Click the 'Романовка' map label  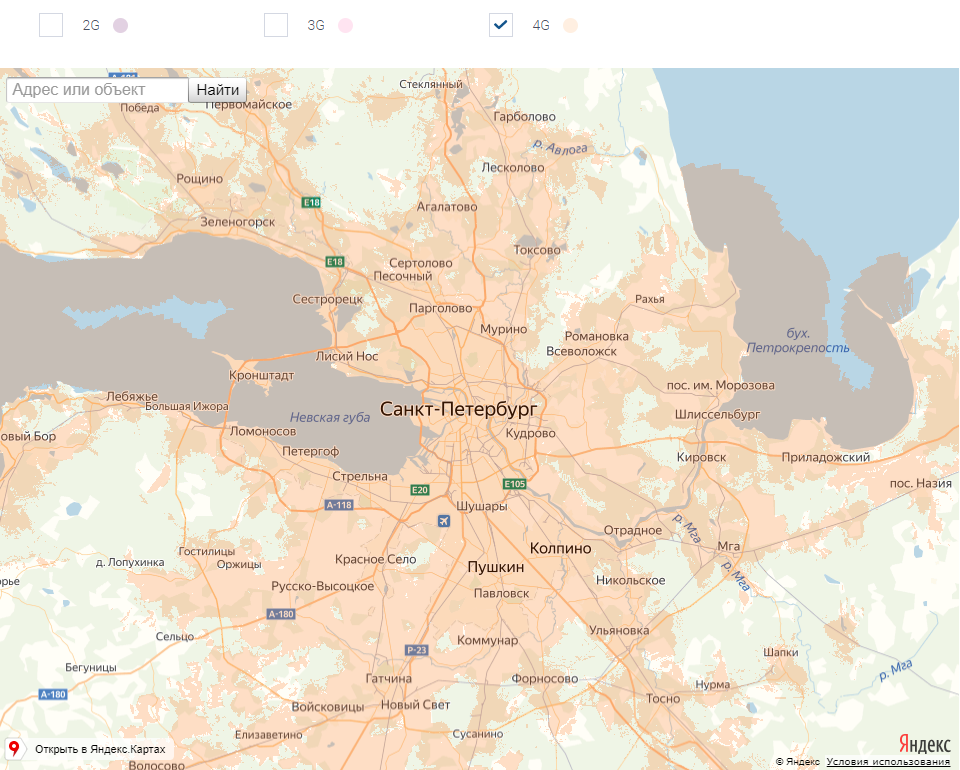tap(596, 336)
